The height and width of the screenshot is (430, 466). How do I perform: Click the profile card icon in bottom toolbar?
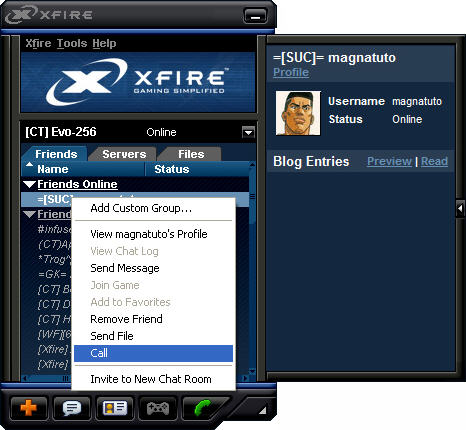tap(114, 408)
